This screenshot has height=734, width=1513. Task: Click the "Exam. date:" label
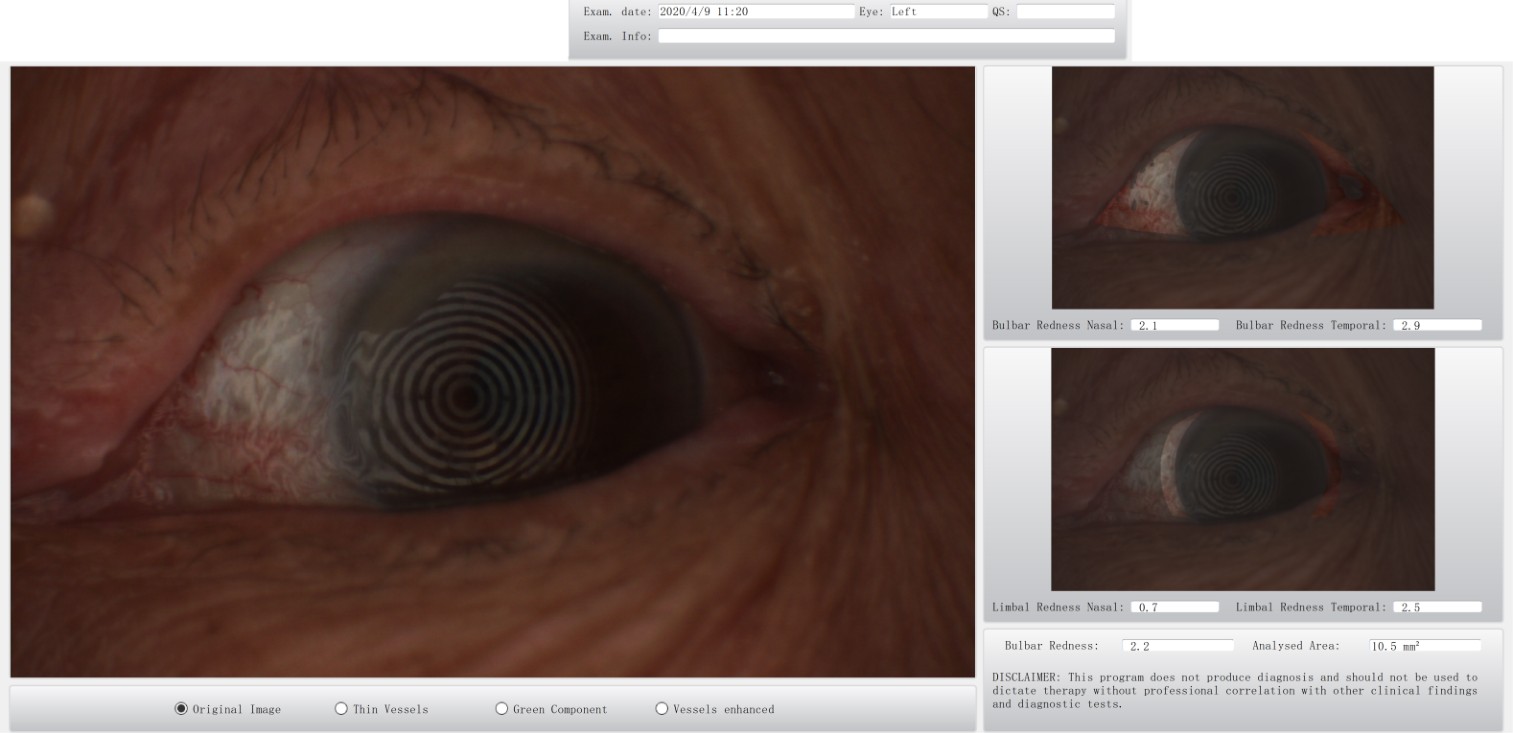coord(617,12)
